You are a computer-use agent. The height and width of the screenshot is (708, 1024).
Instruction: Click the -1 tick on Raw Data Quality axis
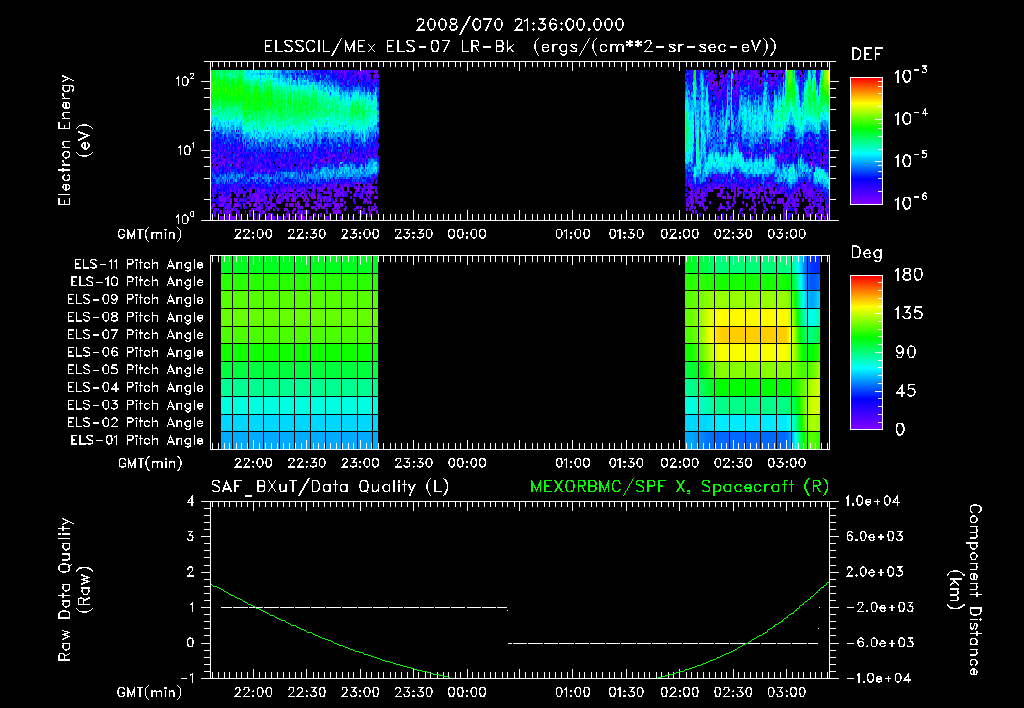[x=187, y=678]
